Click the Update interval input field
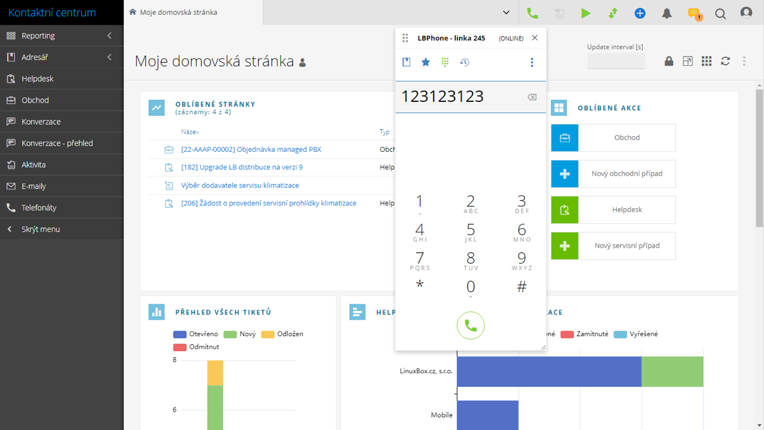Image resolution: width=764 pixels, height=430 pixels. point(615,61)
